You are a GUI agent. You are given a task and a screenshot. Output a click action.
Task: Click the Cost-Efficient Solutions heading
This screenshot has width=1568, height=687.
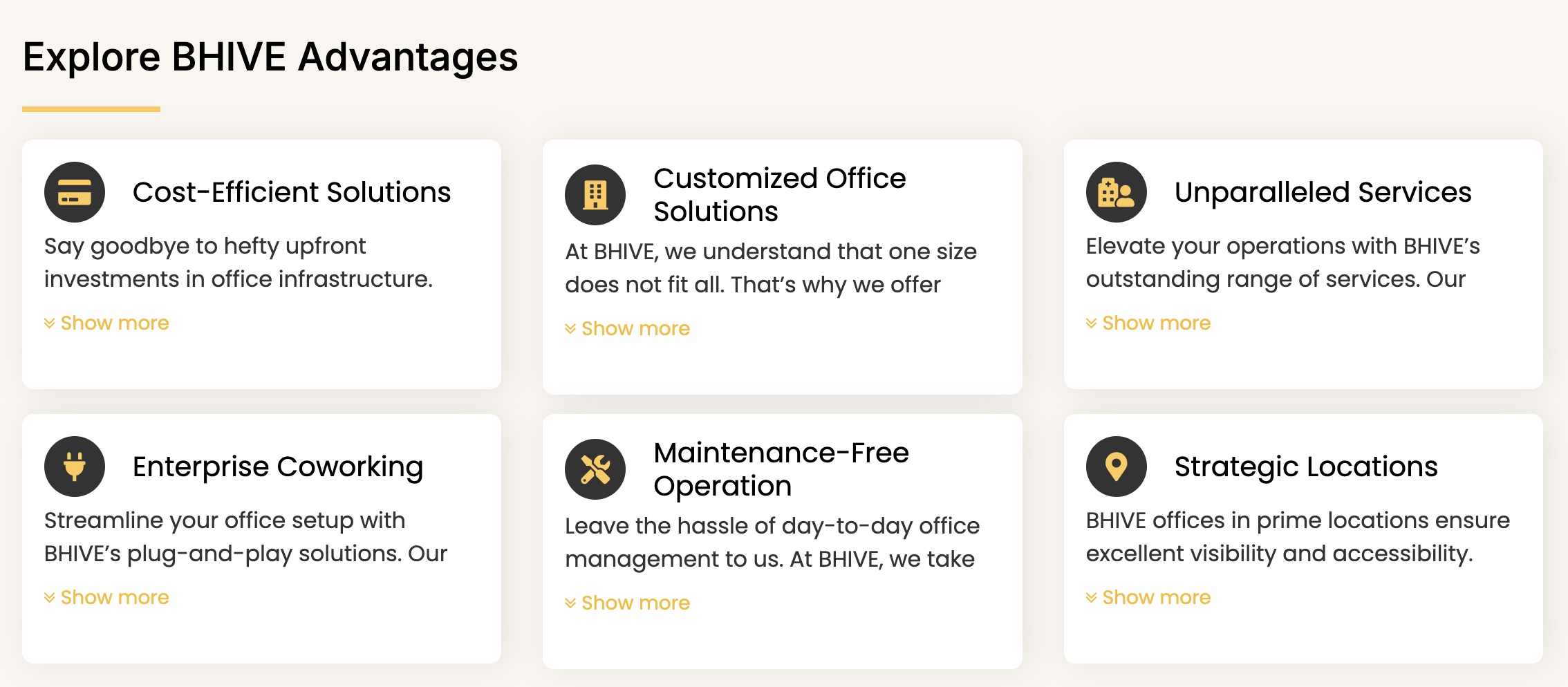pyautogui.click(x=292, y=192)
